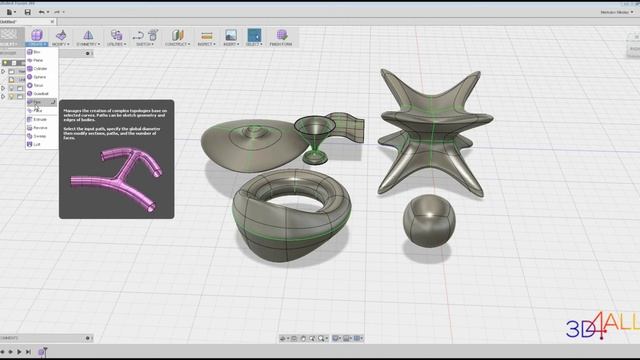Click the Insert image icon
The width and height of the screenshot is (640, 360).
point(231,35)
